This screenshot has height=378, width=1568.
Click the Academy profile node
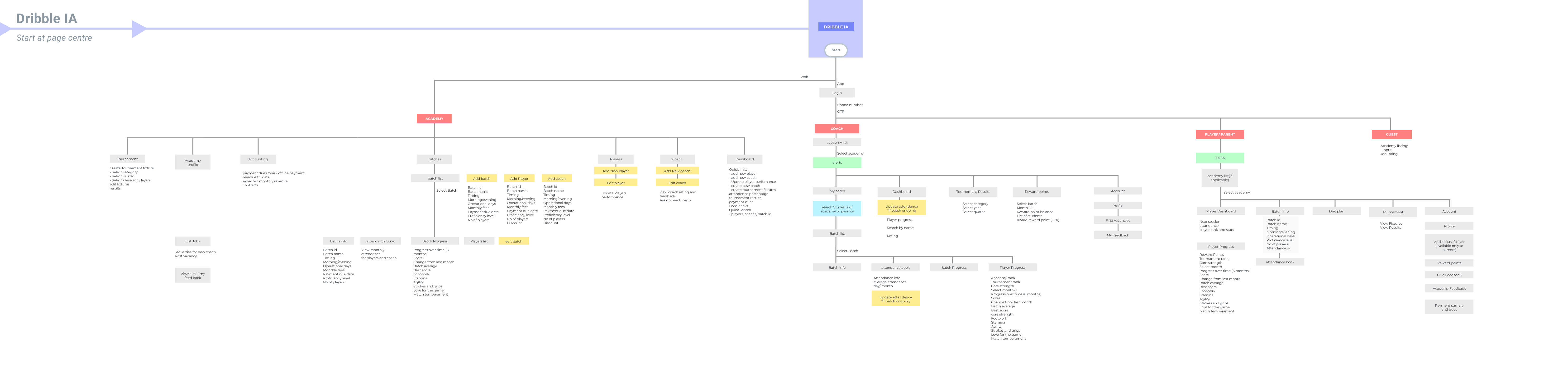[193, 163]
